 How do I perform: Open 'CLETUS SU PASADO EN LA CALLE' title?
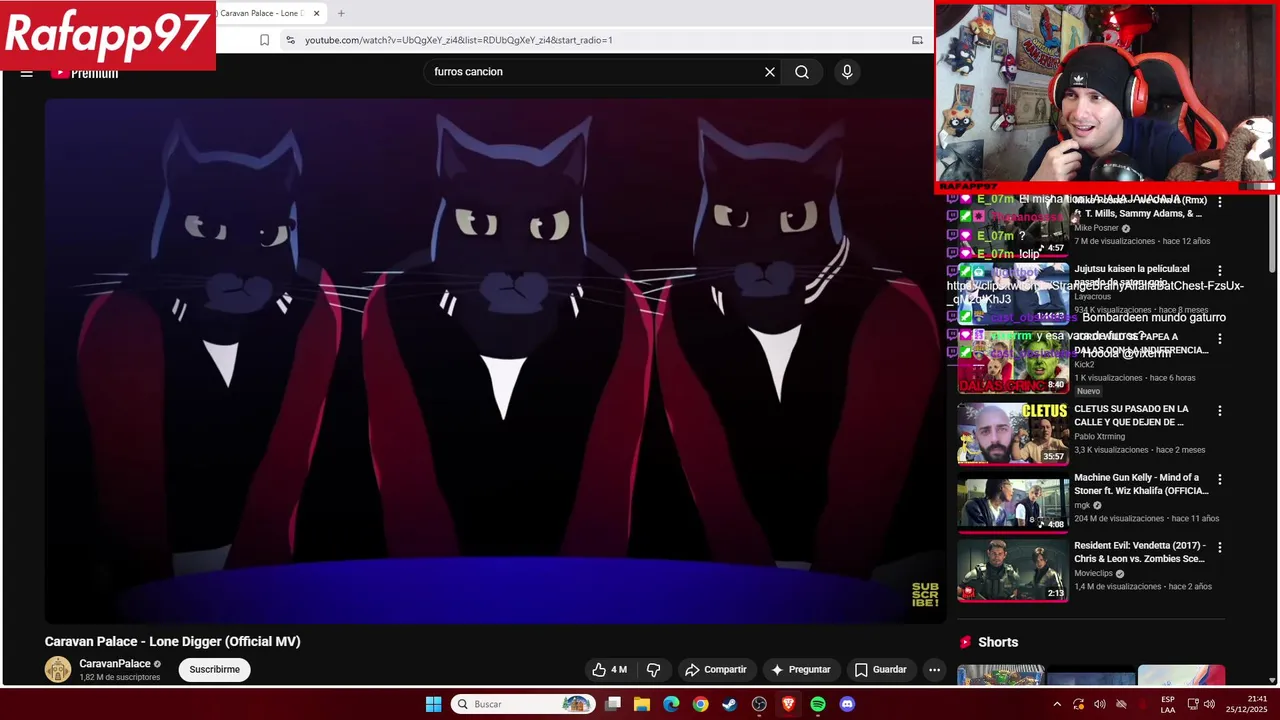click(x=1131, y=416)
